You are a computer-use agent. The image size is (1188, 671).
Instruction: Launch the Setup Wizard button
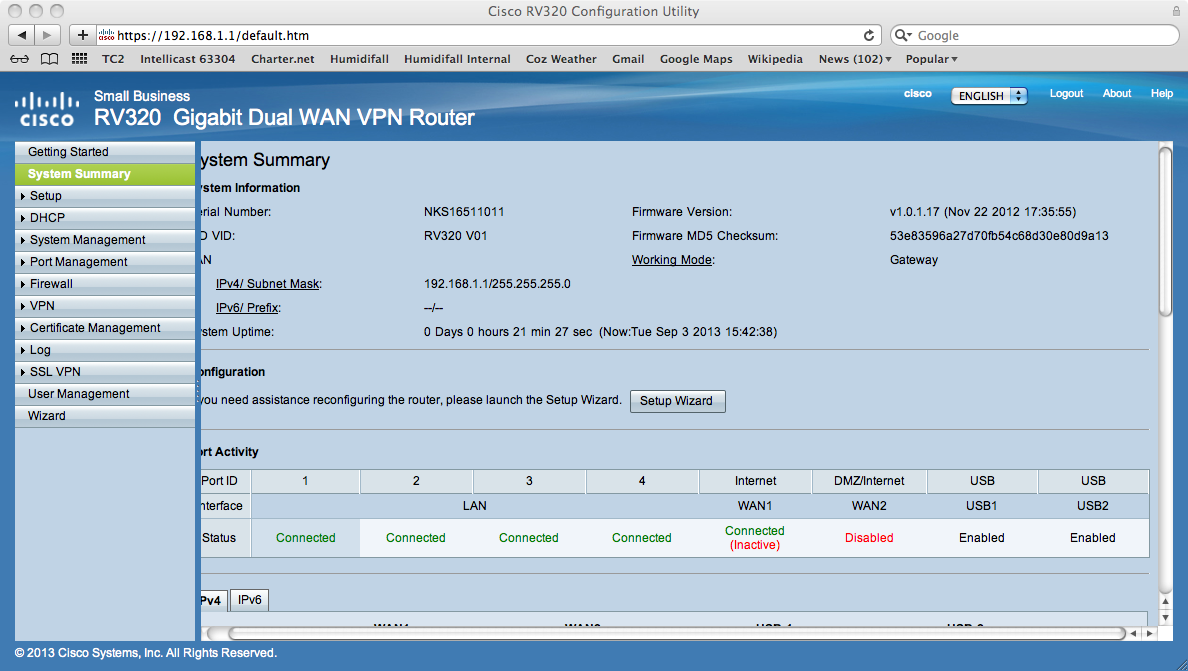[x=677, y=401]
